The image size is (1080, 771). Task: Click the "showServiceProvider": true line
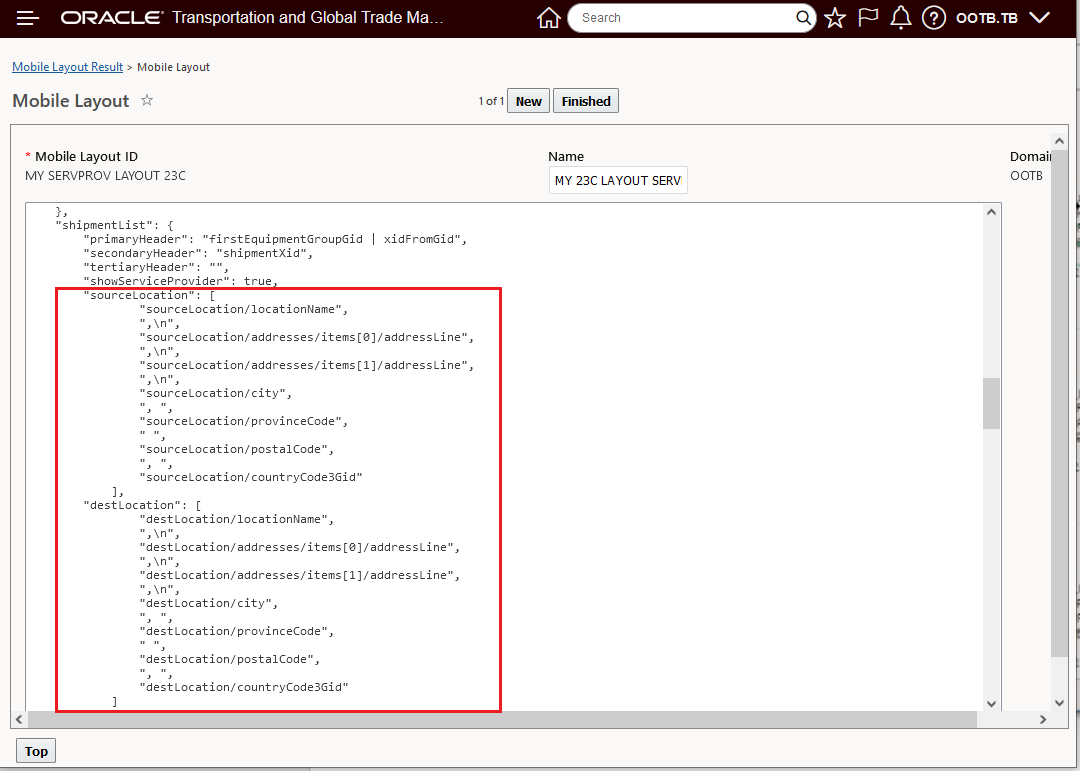(180, 281)
